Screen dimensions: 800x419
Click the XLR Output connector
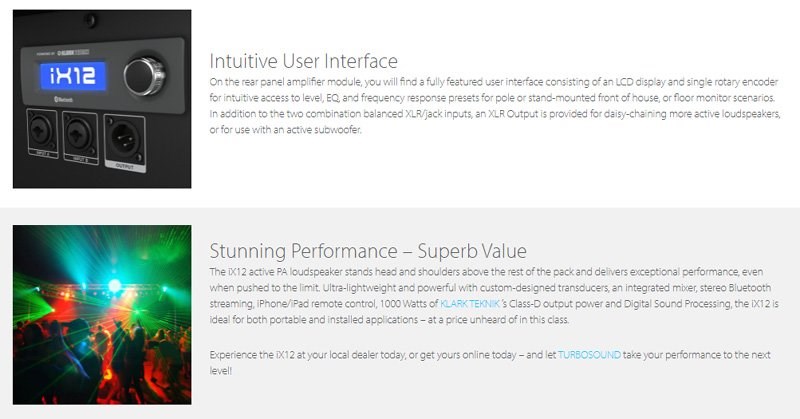tap(124, 139)
